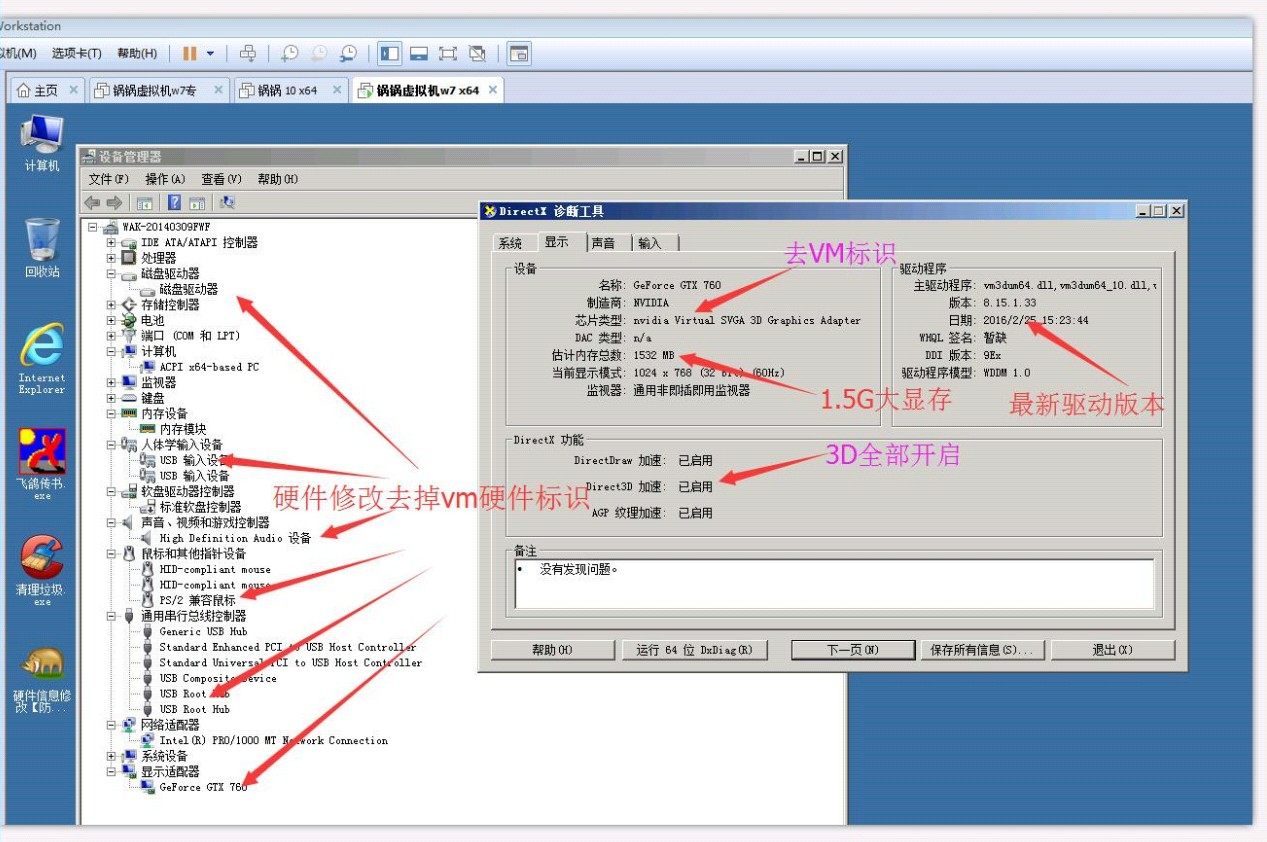
Task: Enter full screen mode via toolbar icon
Action: (x=448, y=53)
